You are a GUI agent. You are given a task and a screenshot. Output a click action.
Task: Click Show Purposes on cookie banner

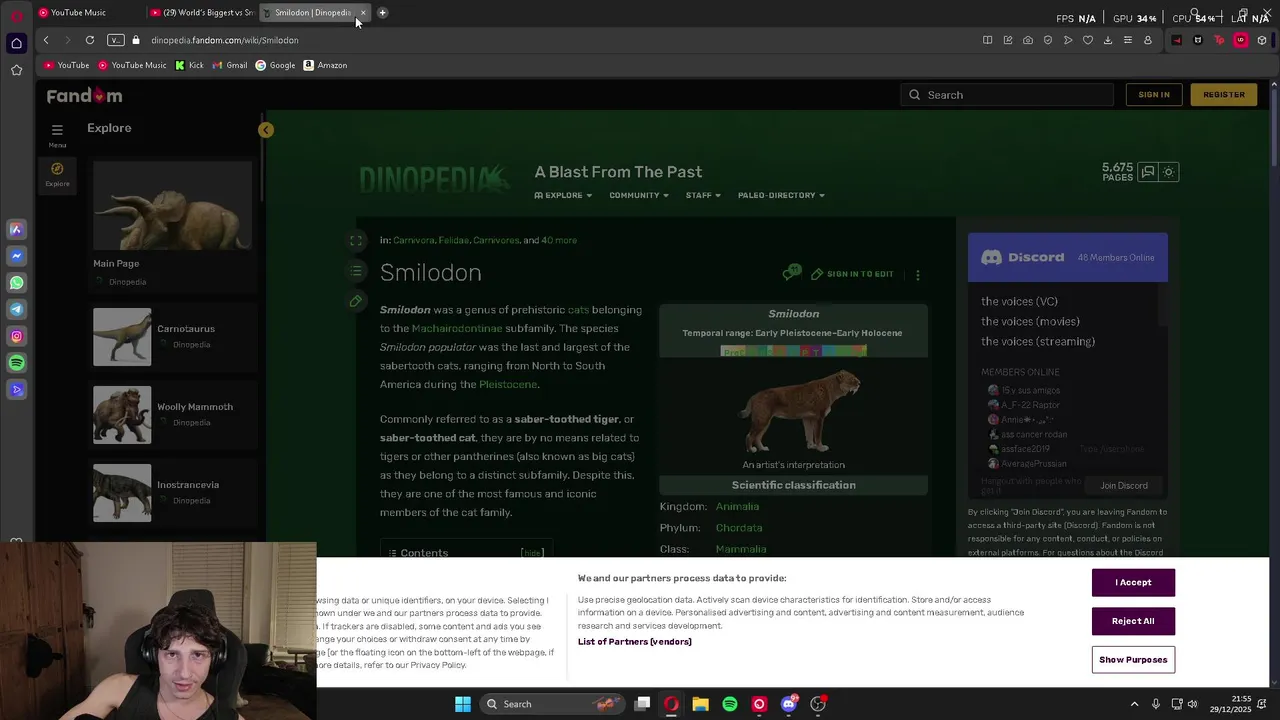pyautogui.click(x=1133, y=660)
